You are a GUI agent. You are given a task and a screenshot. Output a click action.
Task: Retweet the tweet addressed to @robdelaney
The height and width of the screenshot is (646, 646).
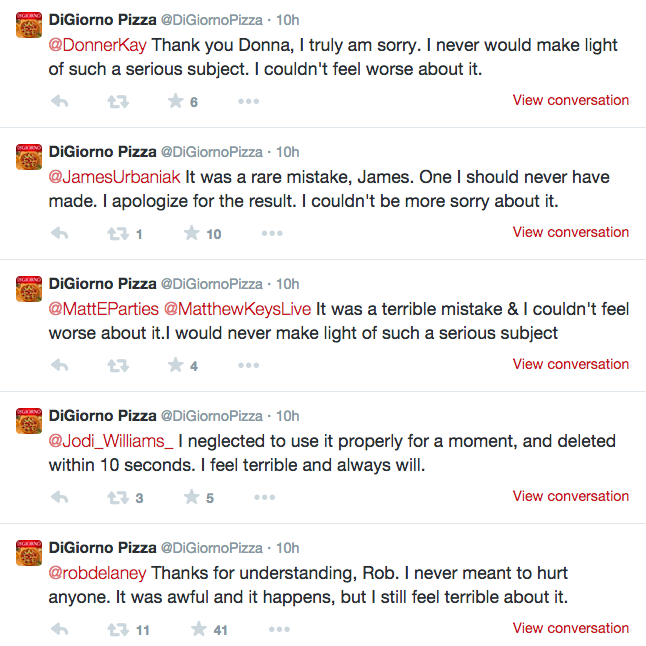118,629
